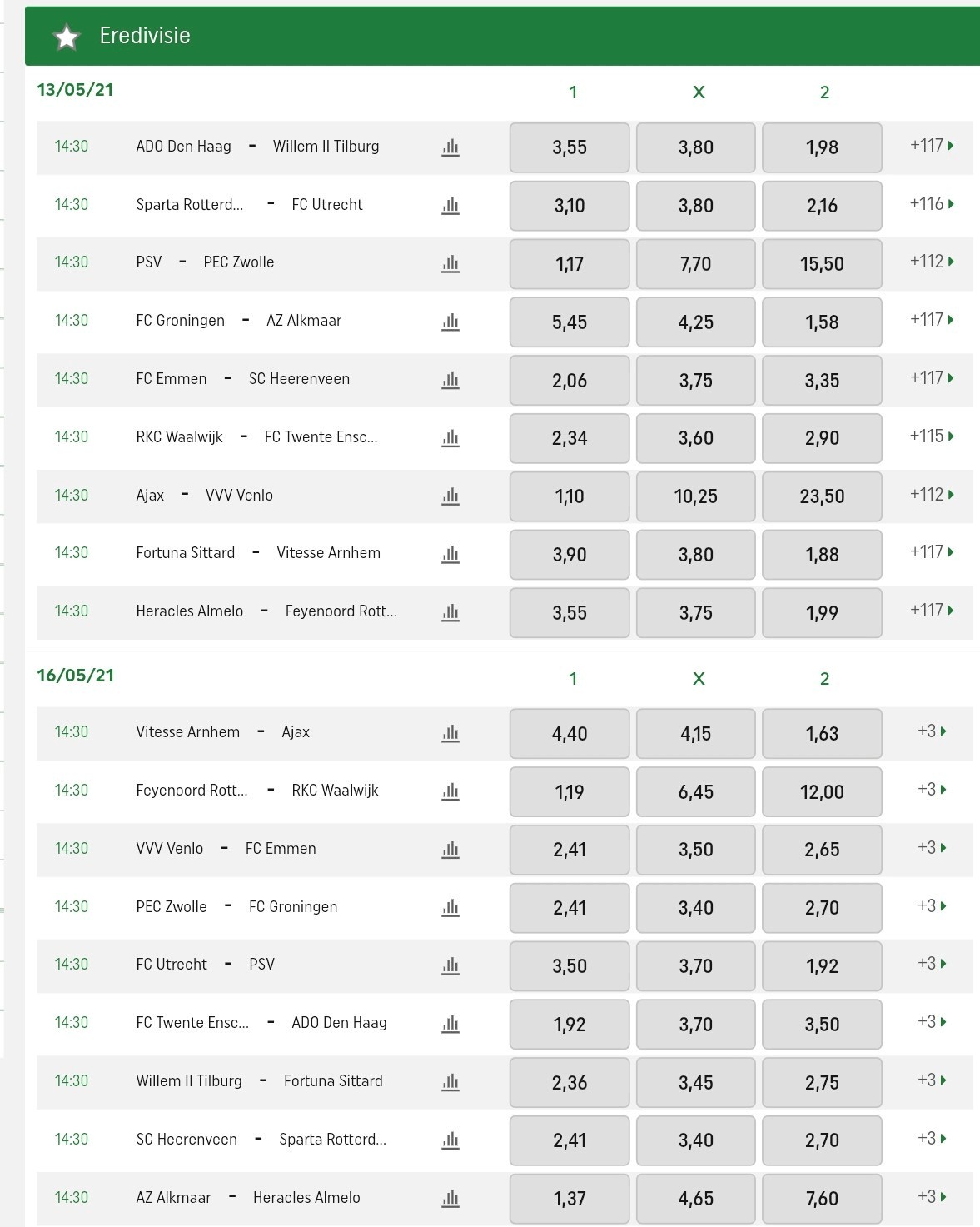Expand +3 markets for Feyenoord - RKC Waalwijk
Viewport: 980px width, 1227px height.
tap(932, 790)
